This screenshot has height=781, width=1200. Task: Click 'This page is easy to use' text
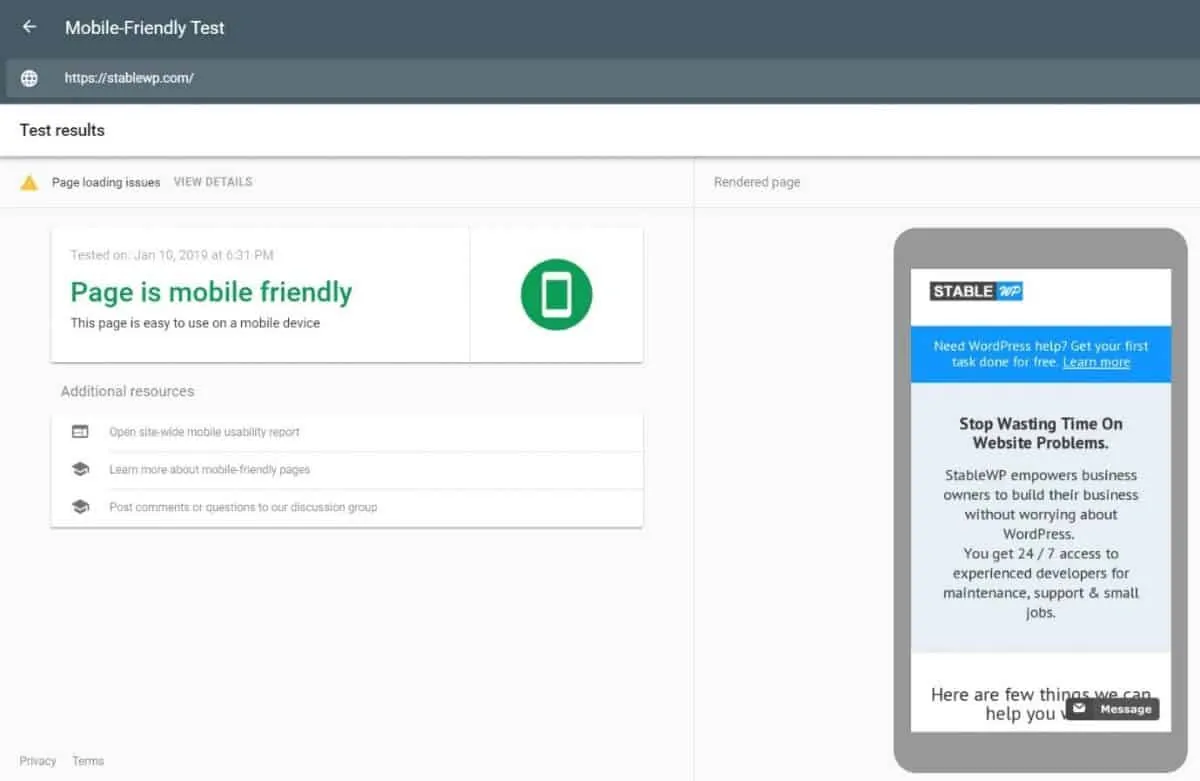tap(195, 323)
